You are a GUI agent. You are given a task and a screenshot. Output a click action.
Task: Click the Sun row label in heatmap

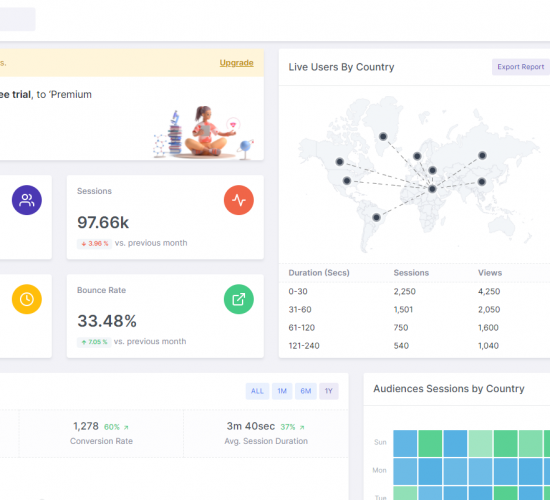coord(380,442)
